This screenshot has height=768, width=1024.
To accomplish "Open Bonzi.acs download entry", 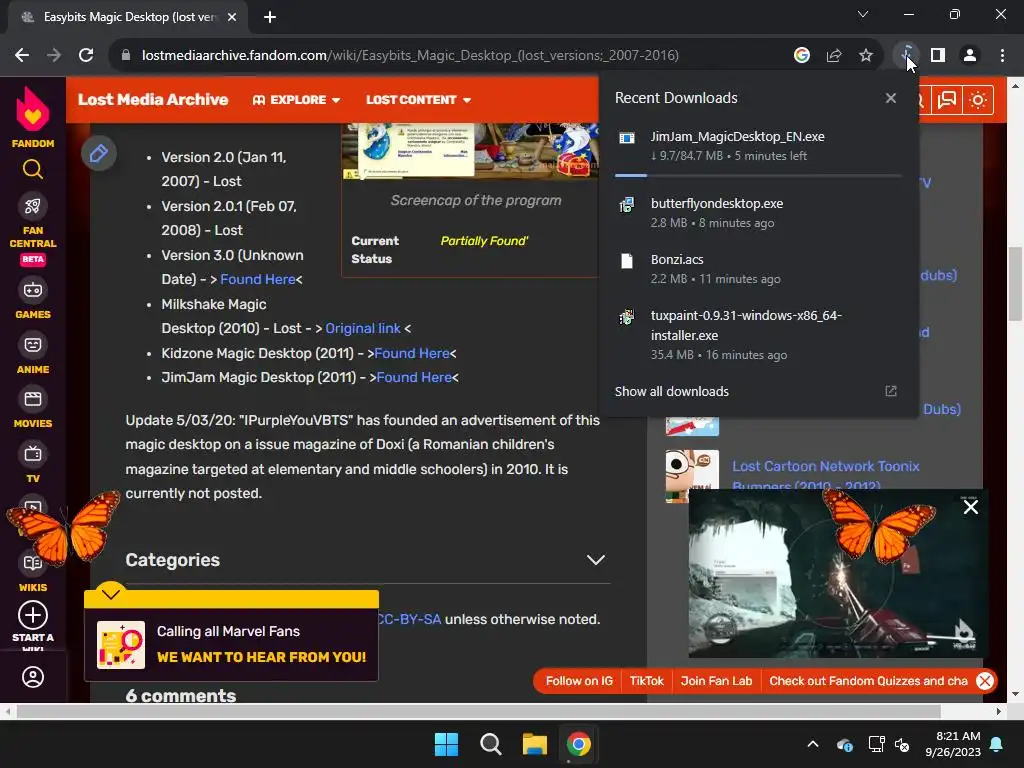I will coord(758,269).
